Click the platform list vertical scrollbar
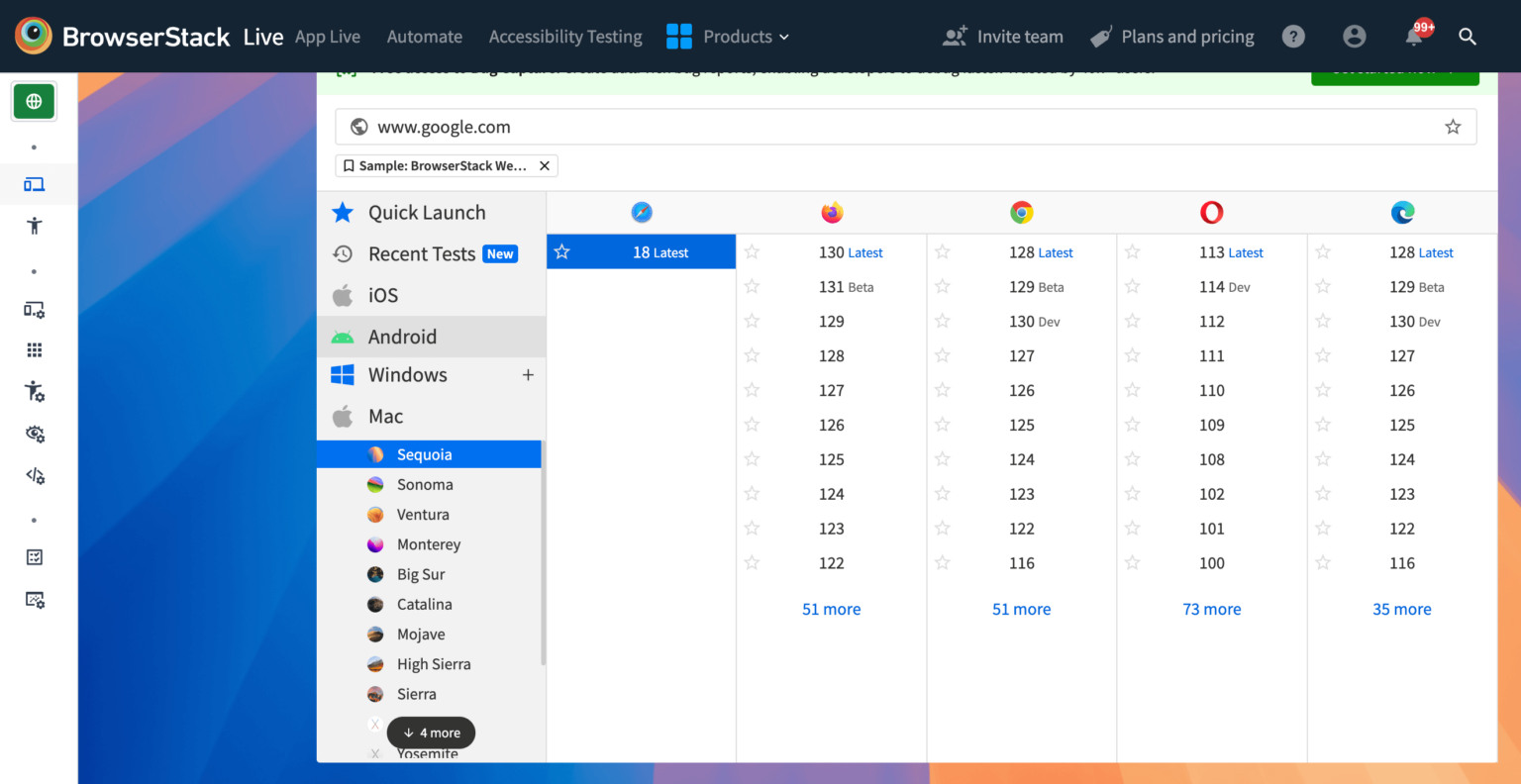Screen dimensions: 1521x784 pos(543,554)
